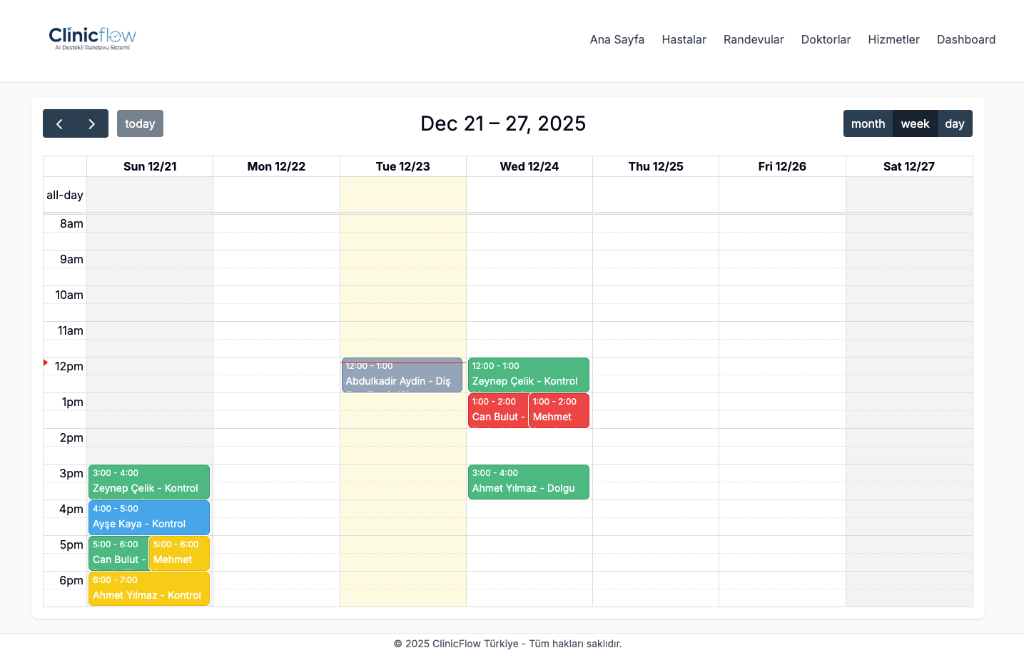Viewport: 1024px width, 660px height.
Task: Select the Ayşe Kaya Kontrol appointment on Sunday
Action: click(148, 517)
